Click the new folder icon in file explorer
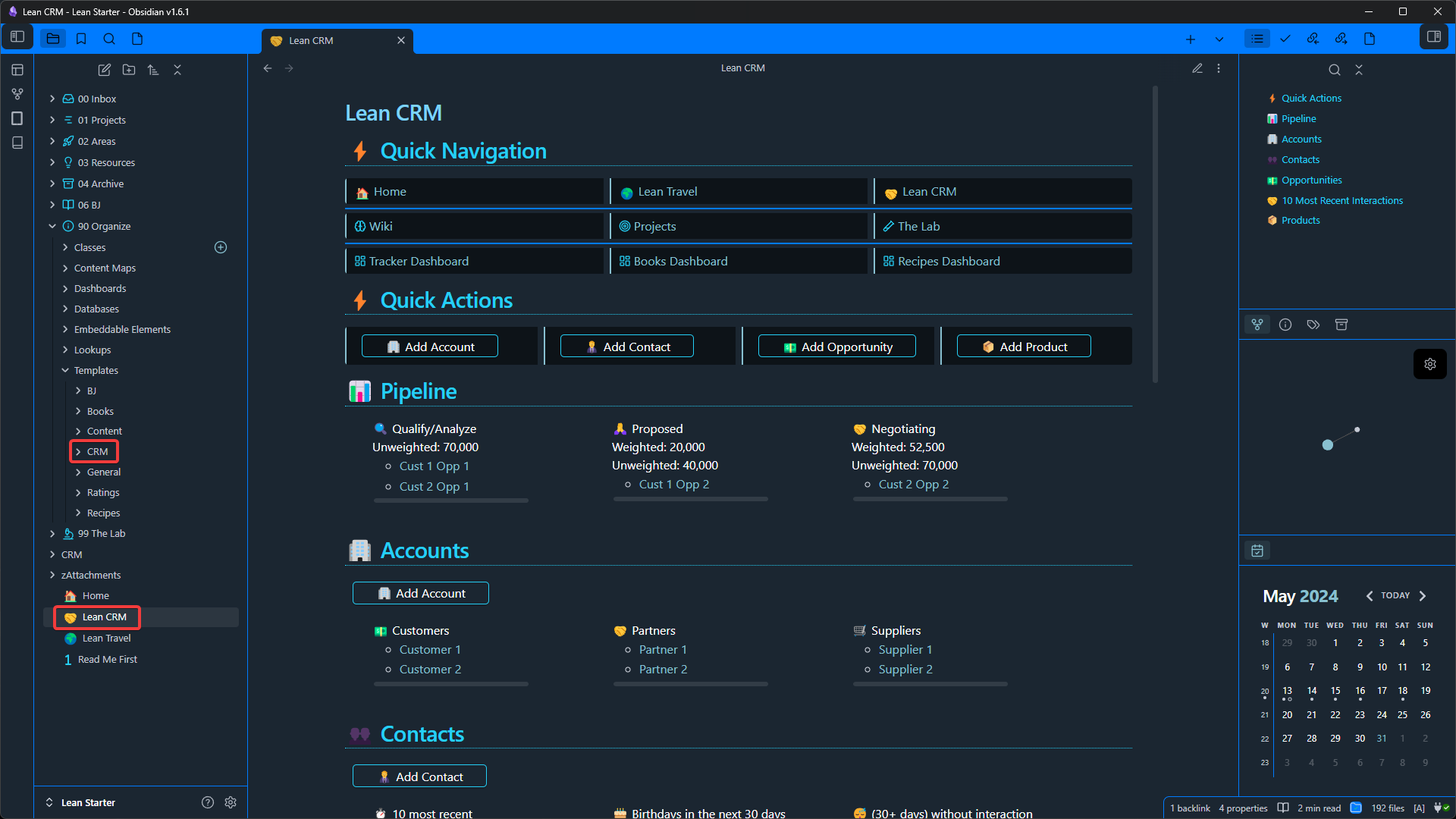 pos(129,70)
